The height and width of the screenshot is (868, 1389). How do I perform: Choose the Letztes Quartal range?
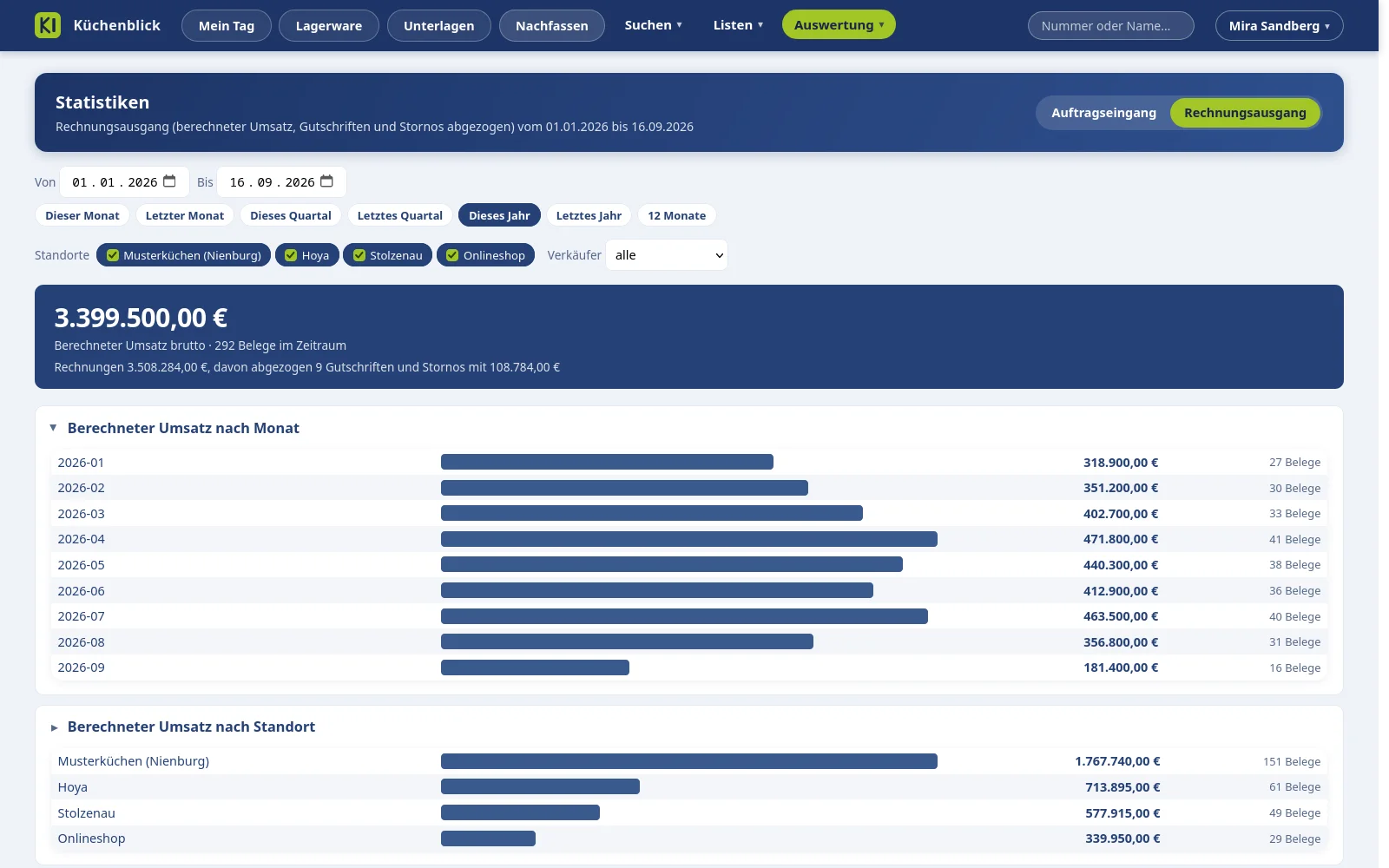click(400, 215)
